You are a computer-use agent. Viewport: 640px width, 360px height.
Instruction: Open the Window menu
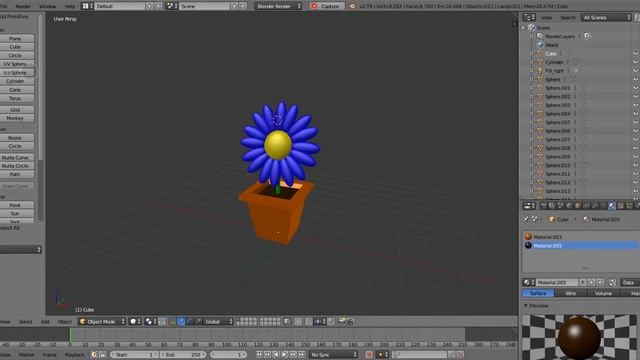pyautogui.click(x=47, y=6)
